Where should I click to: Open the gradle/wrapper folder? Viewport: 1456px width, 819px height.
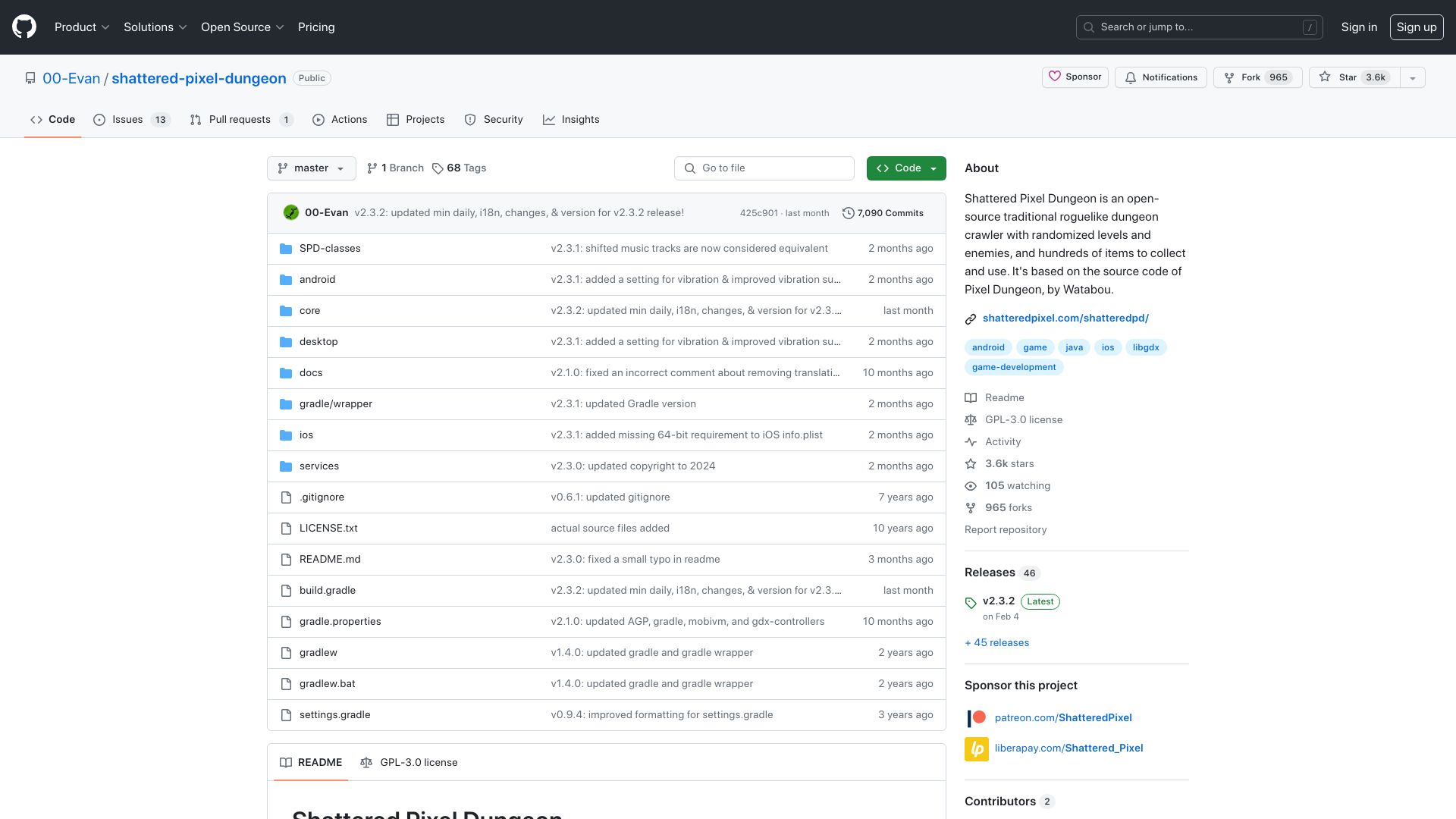(336, 404)
